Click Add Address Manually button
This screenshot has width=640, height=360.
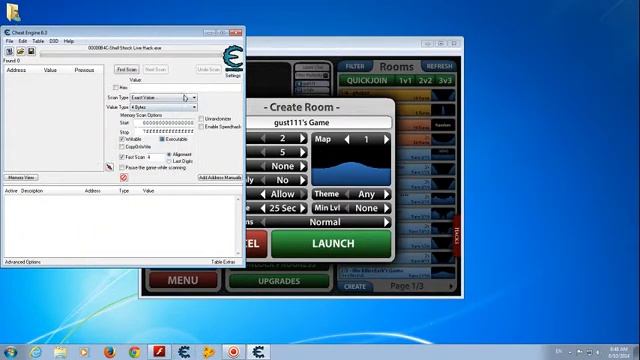[220, 178]
